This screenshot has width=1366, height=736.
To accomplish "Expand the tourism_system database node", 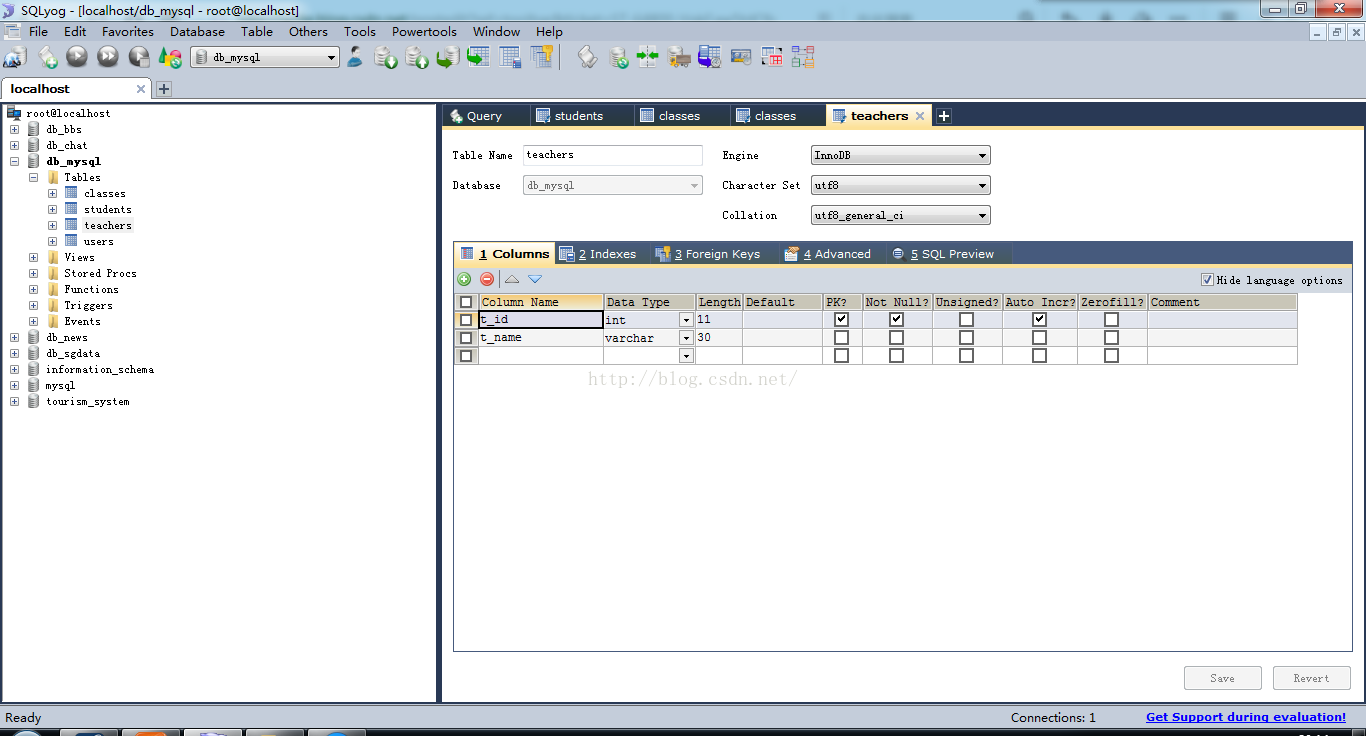I will [14, 401].
